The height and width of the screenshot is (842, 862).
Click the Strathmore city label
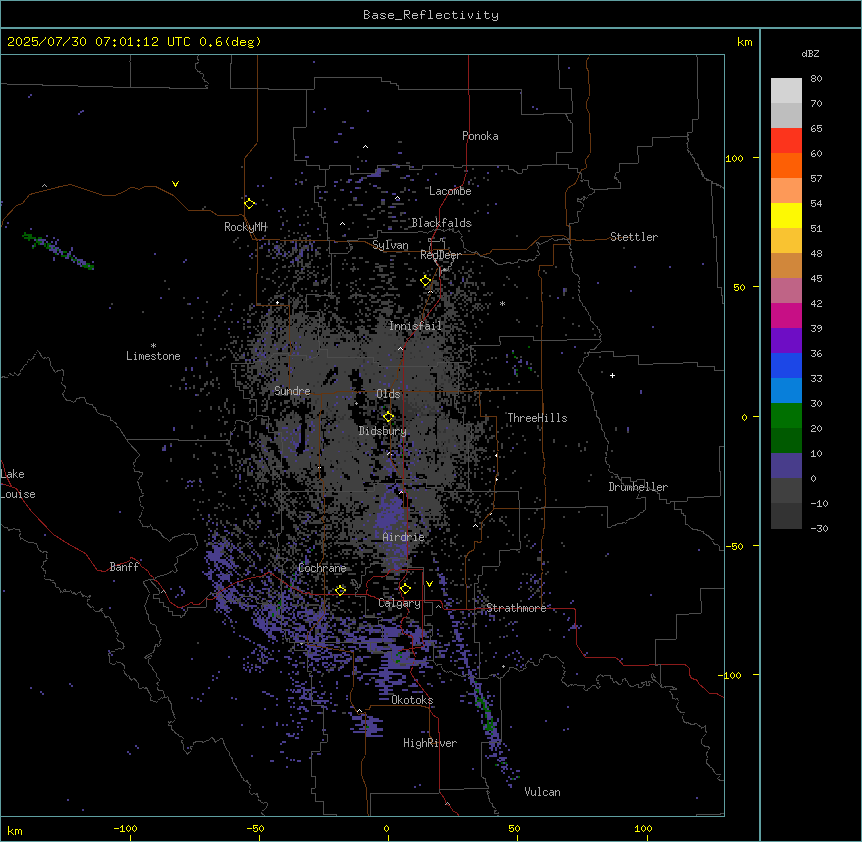click(x=516, y=608)
